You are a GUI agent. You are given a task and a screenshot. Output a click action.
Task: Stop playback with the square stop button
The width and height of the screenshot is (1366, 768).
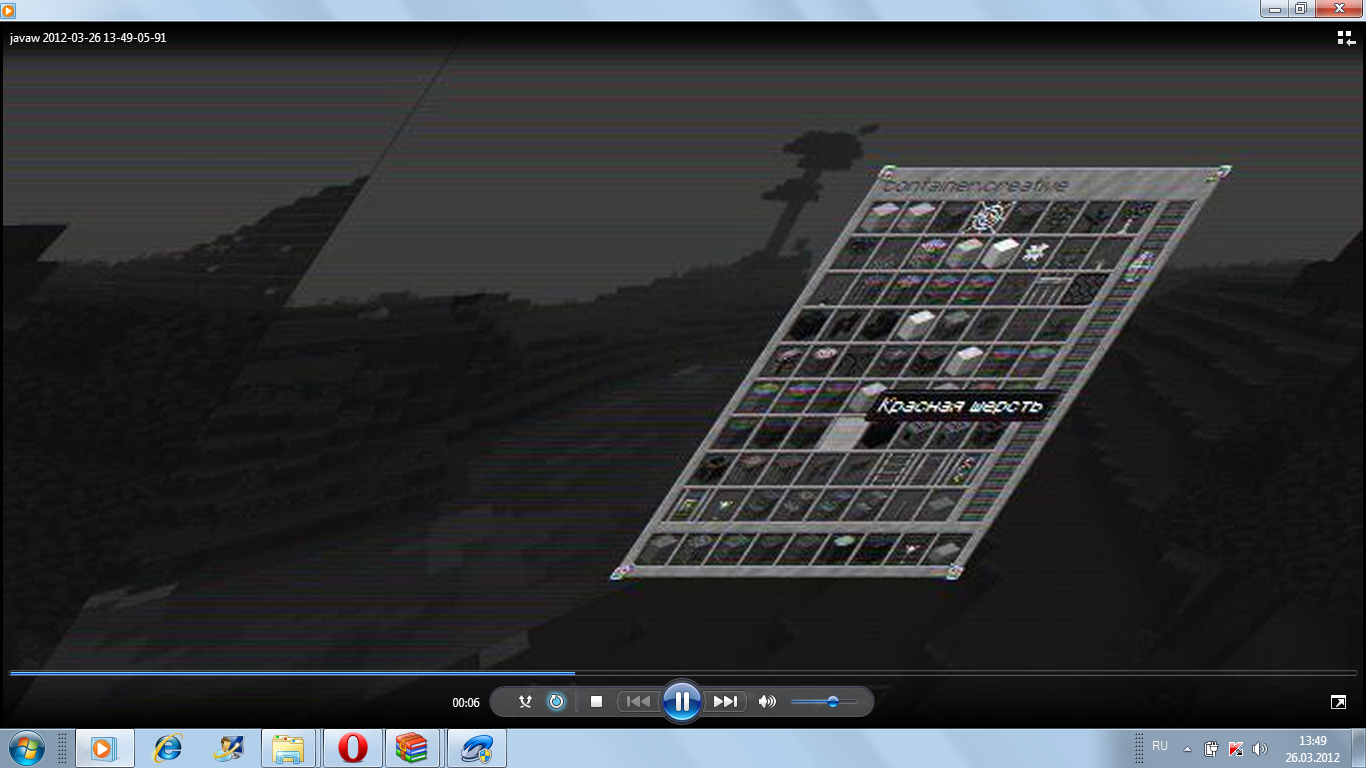(596, 702)
